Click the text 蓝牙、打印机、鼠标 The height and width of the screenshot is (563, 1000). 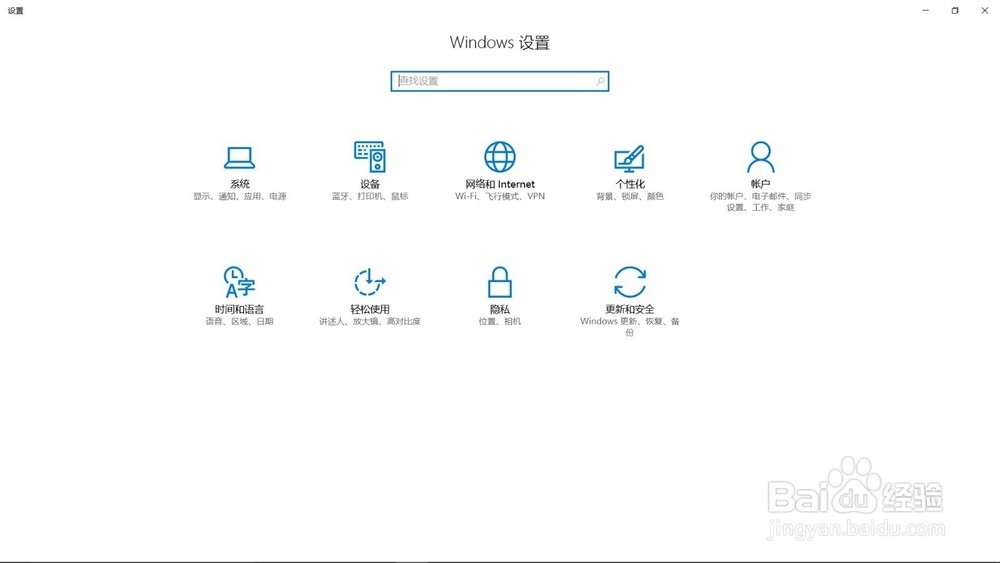pos(370,196)
